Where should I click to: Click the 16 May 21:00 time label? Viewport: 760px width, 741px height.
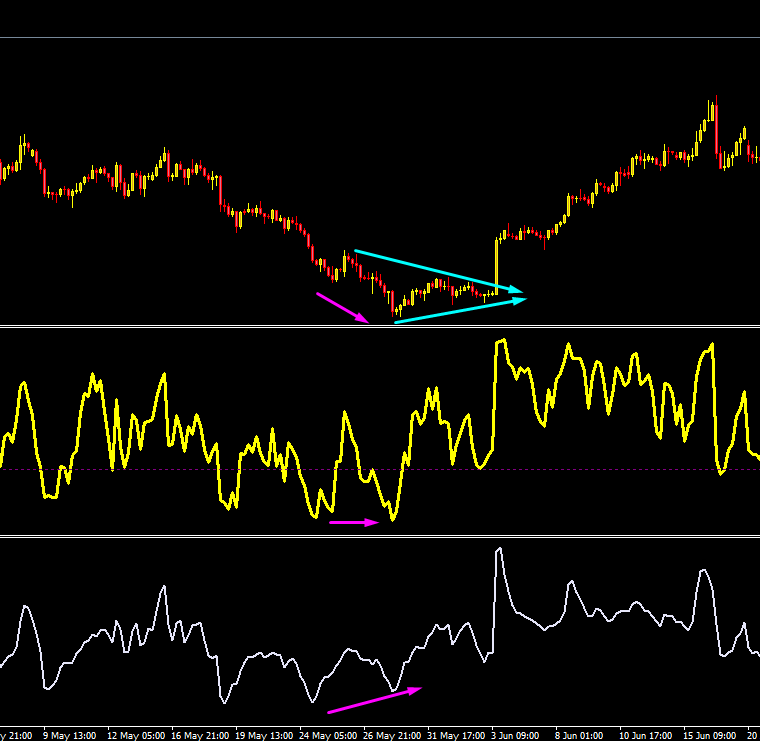(200, 736)
